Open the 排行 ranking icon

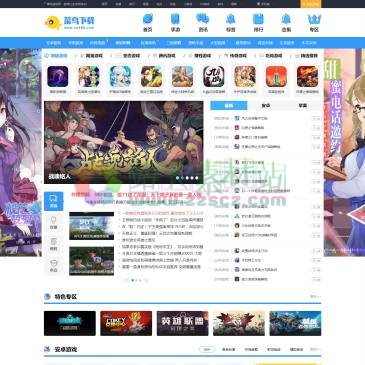tap(258, 22)
